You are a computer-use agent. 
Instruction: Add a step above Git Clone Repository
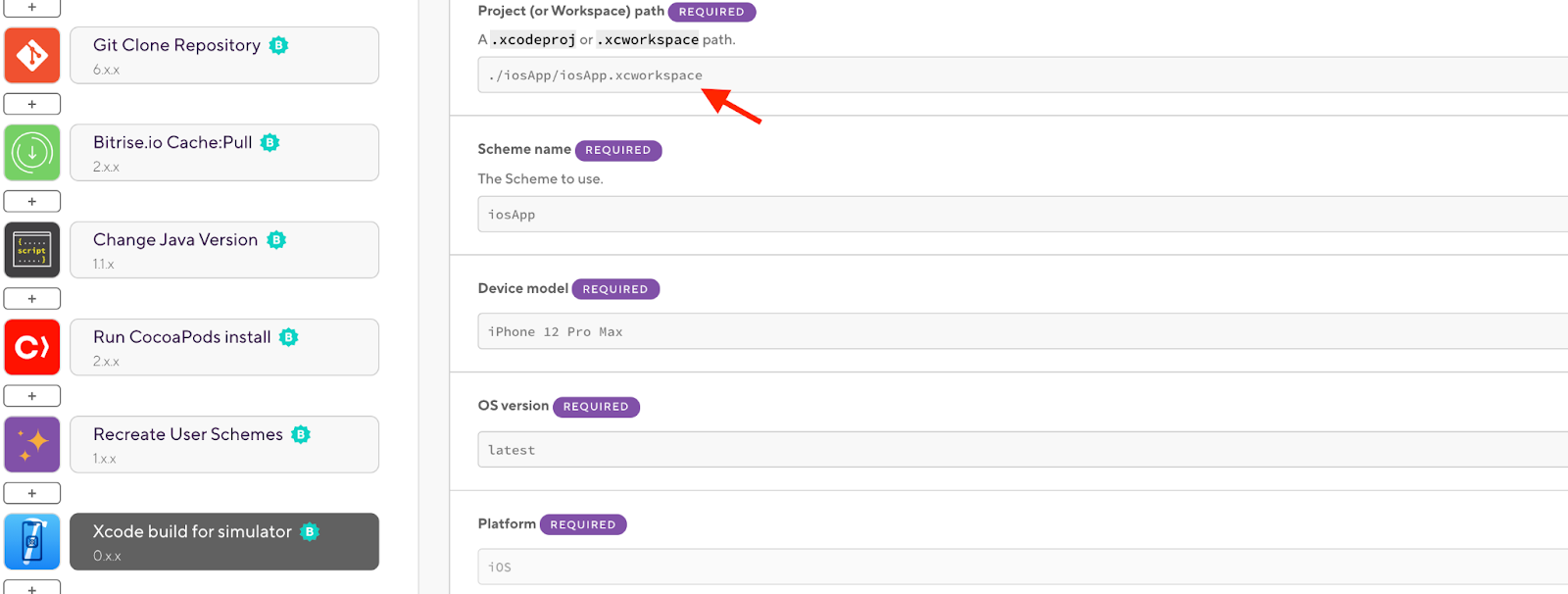point(31,6)
